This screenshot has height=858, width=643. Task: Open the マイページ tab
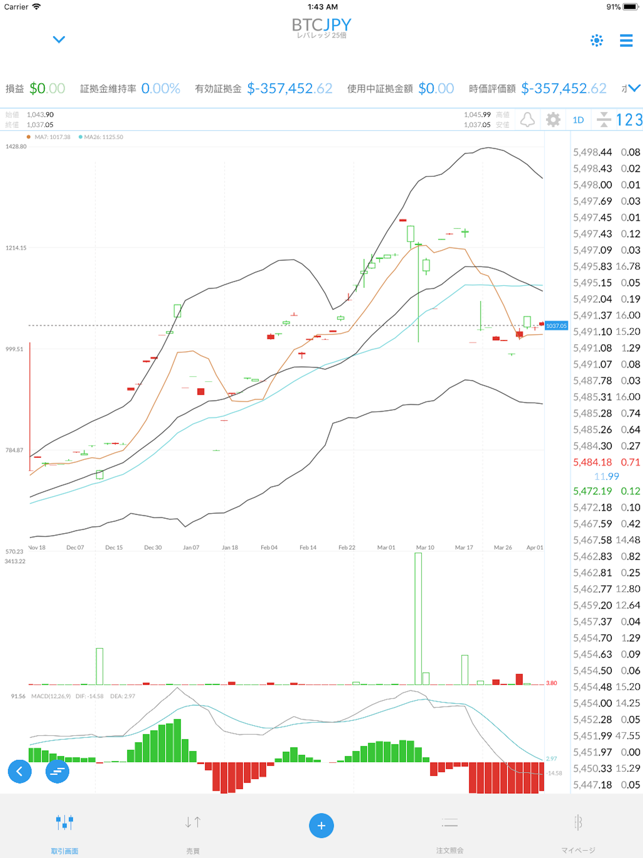[577, 830]
